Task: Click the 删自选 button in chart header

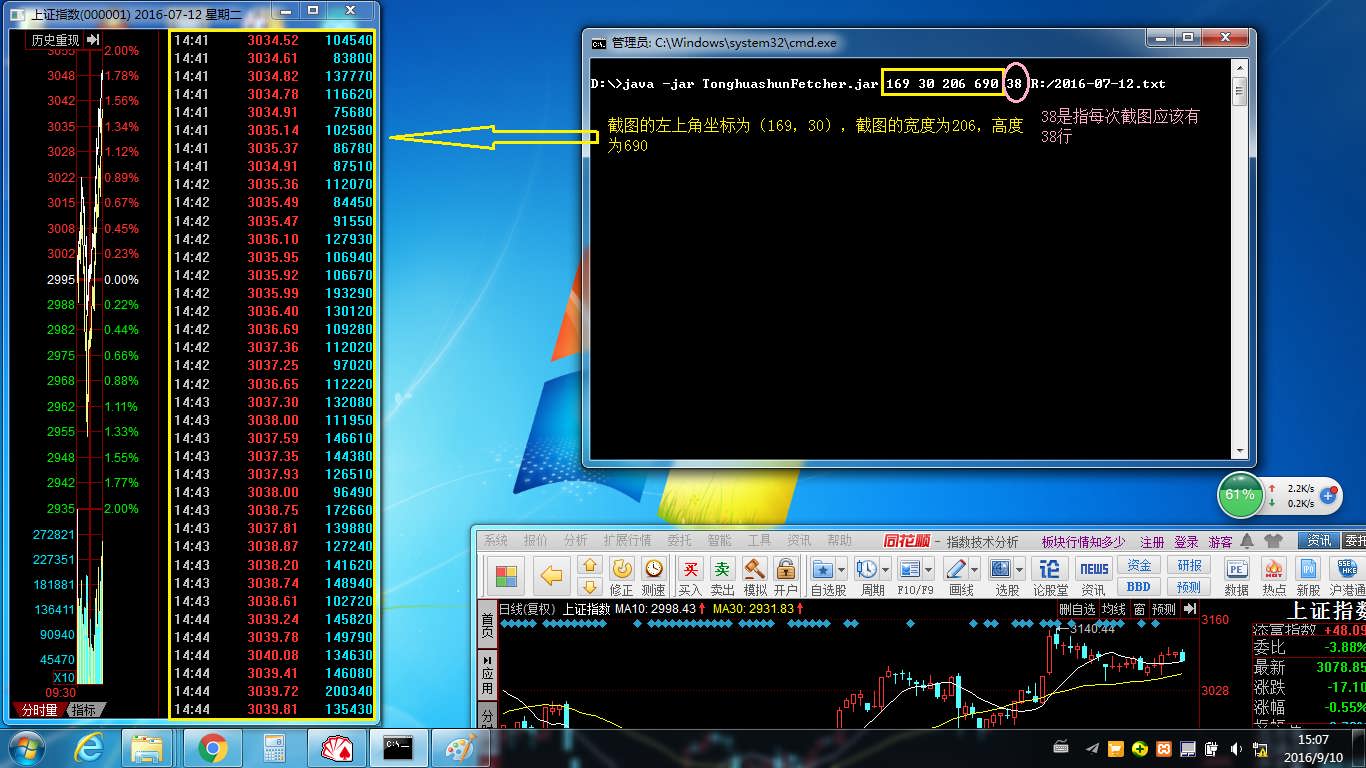Action: pyautogui.click(x=1077, y=609)
